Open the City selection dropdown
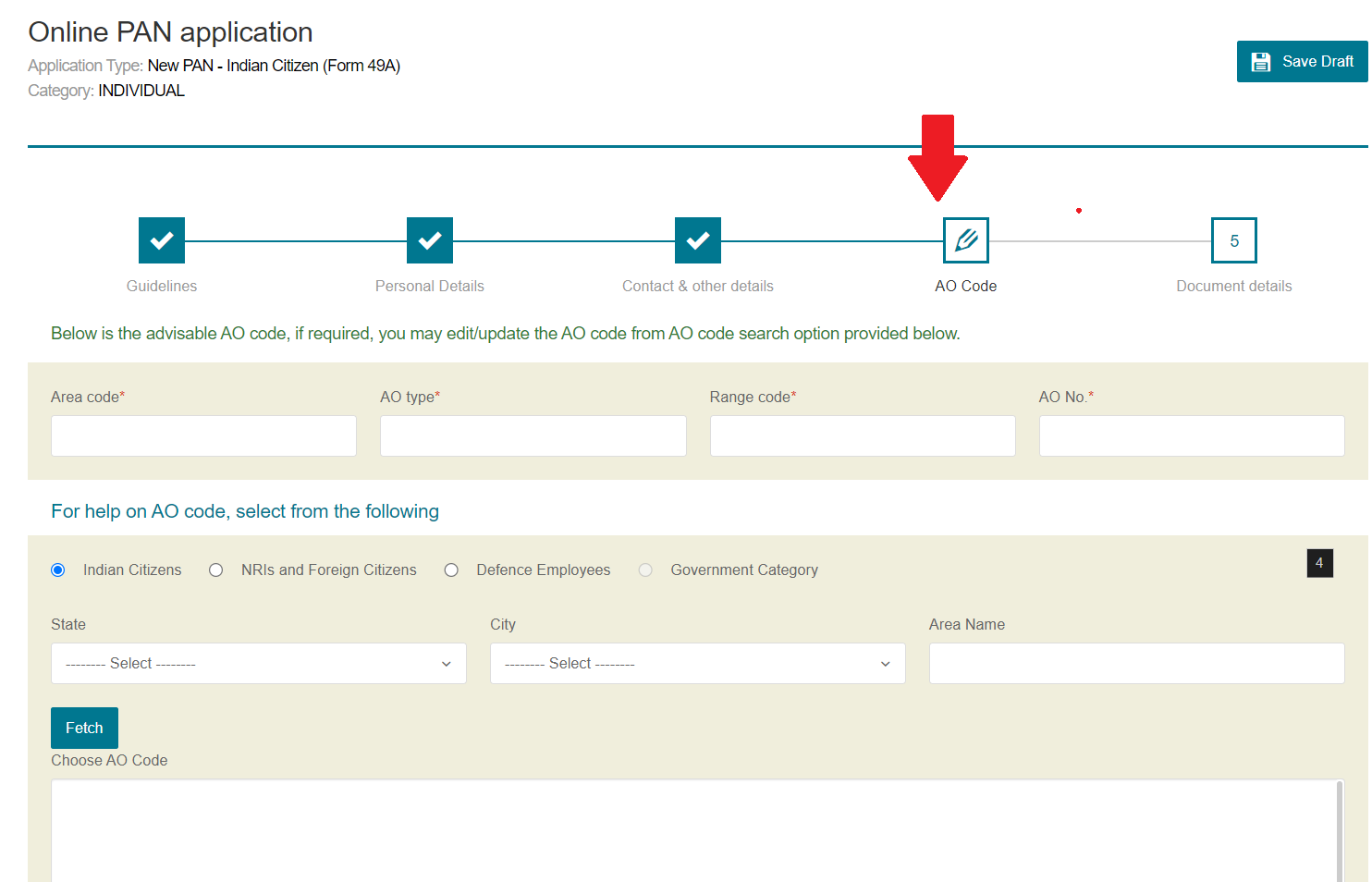The width and height of the screenshot is (1372, 882). coord(697,663)
